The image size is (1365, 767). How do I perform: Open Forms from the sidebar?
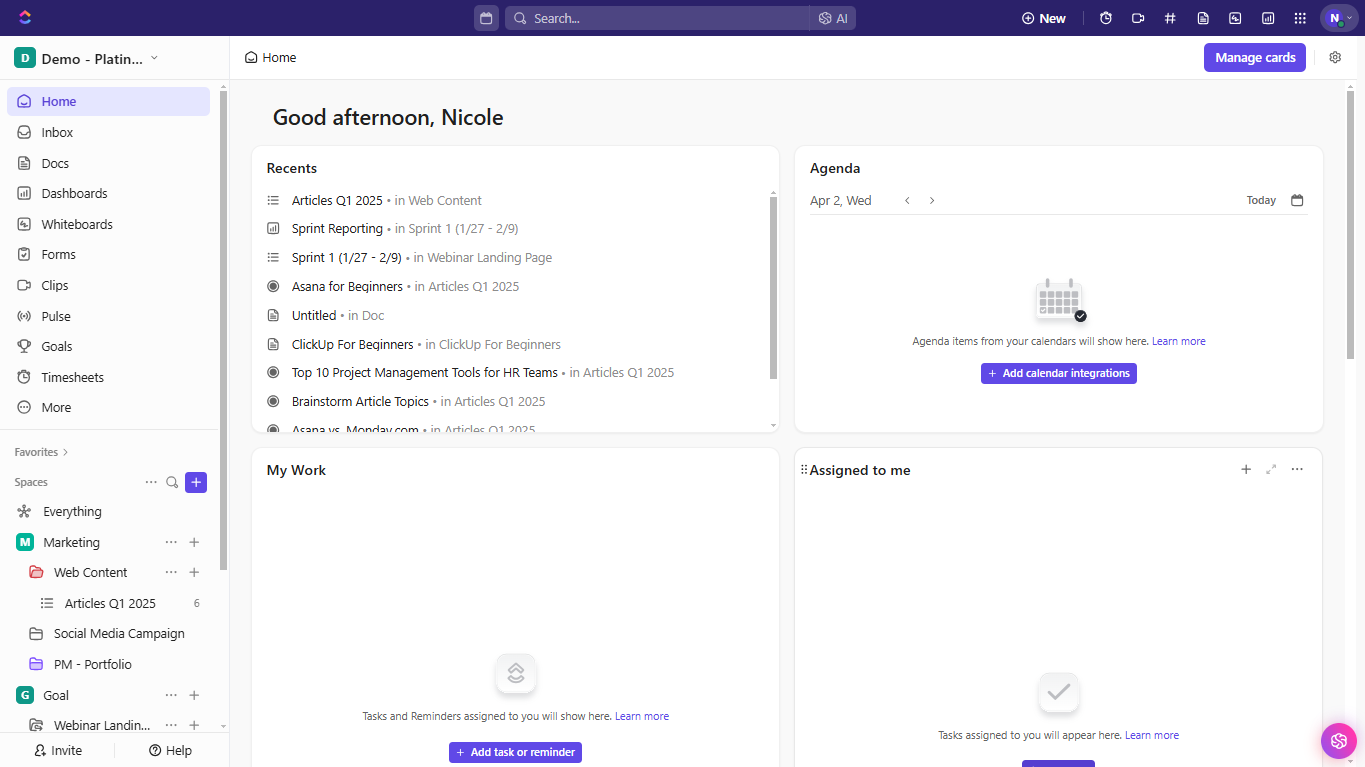(x=108, y=254)
